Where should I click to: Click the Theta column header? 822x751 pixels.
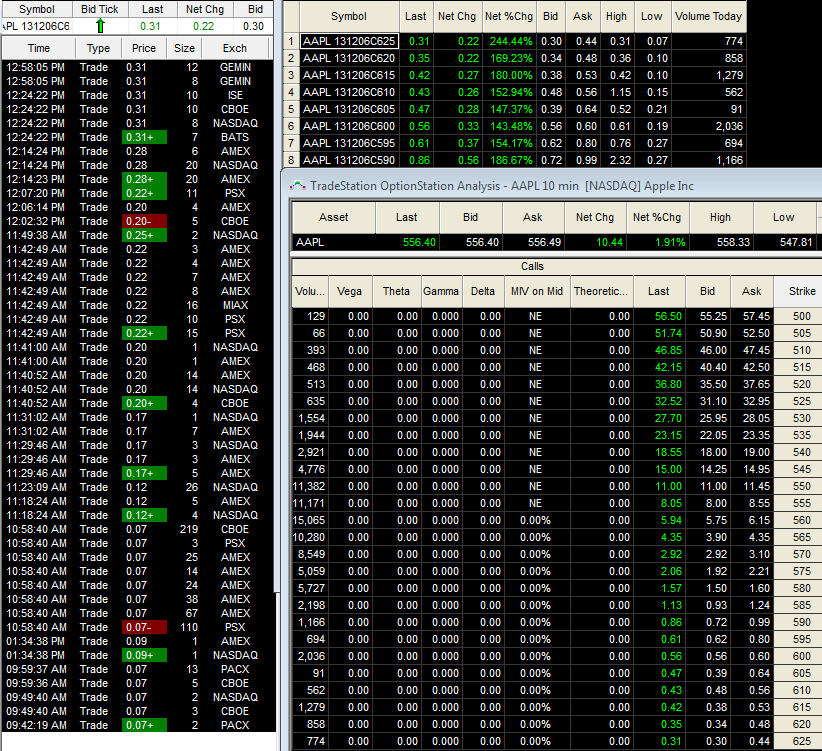click(x=396, y=291)
